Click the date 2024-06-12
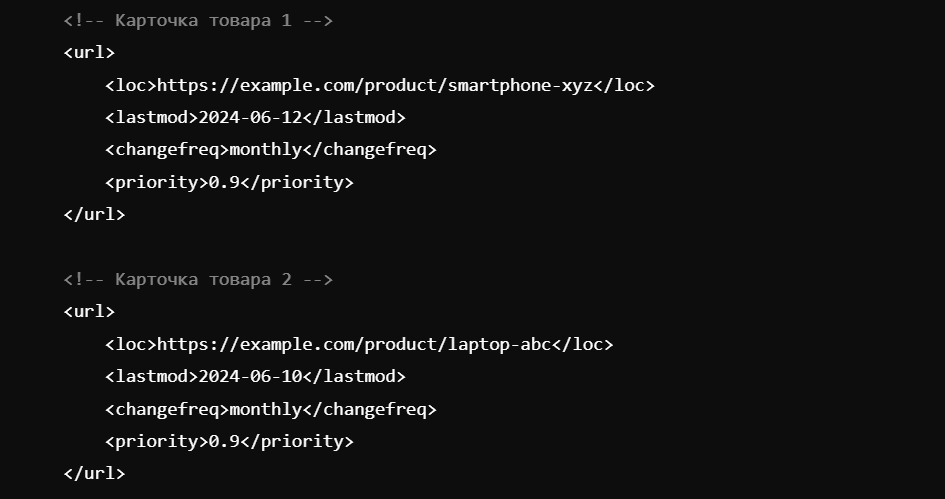 click(250, 117)
